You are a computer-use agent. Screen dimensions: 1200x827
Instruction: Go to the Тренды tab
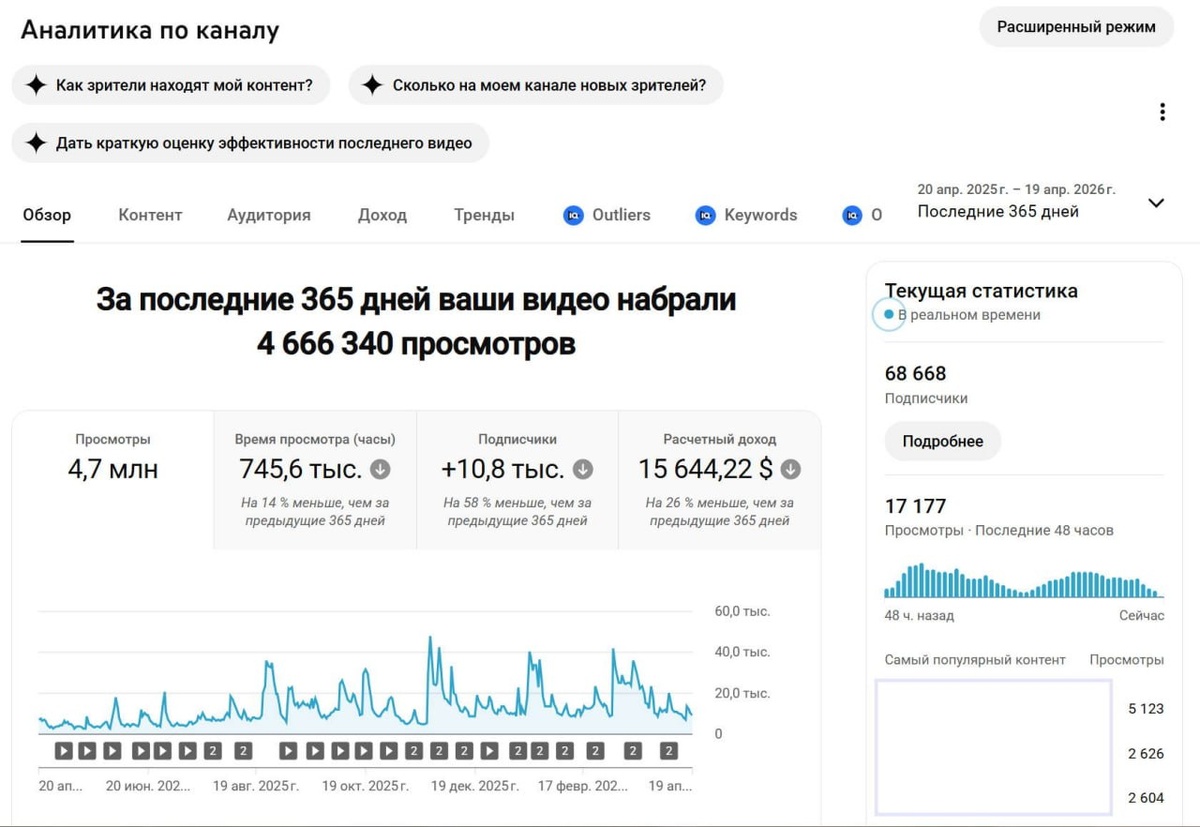click(484, 215)
